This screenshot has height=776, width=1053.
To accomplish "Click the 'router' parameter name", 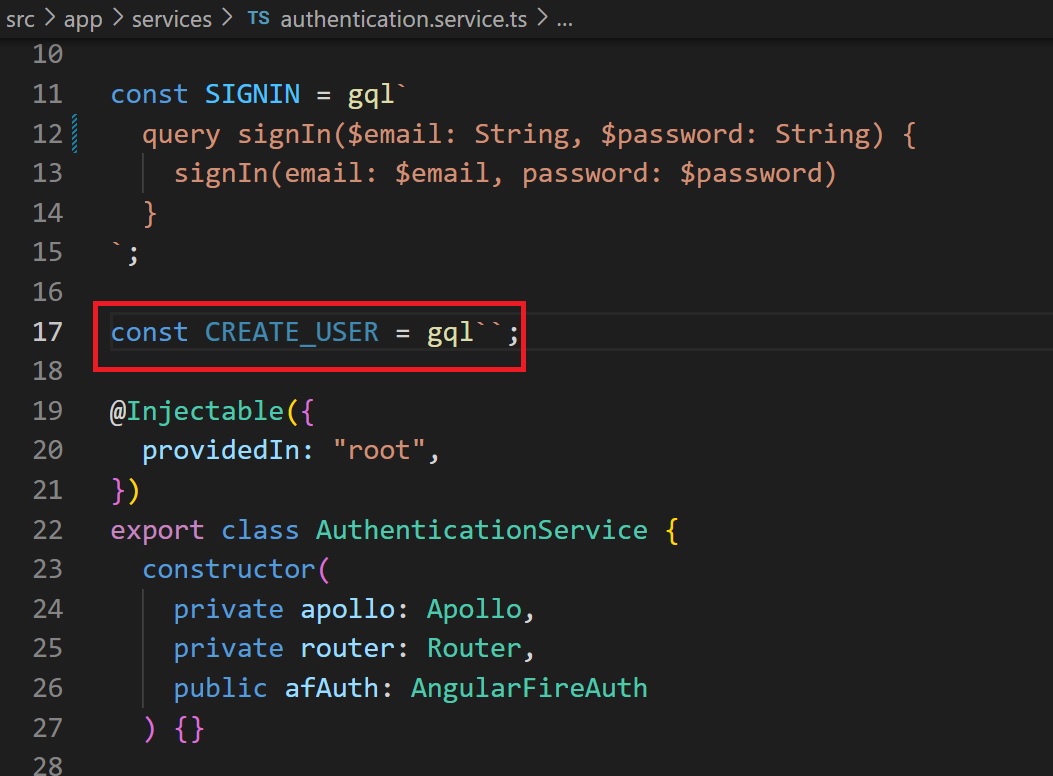I will [x=347, y=648].
